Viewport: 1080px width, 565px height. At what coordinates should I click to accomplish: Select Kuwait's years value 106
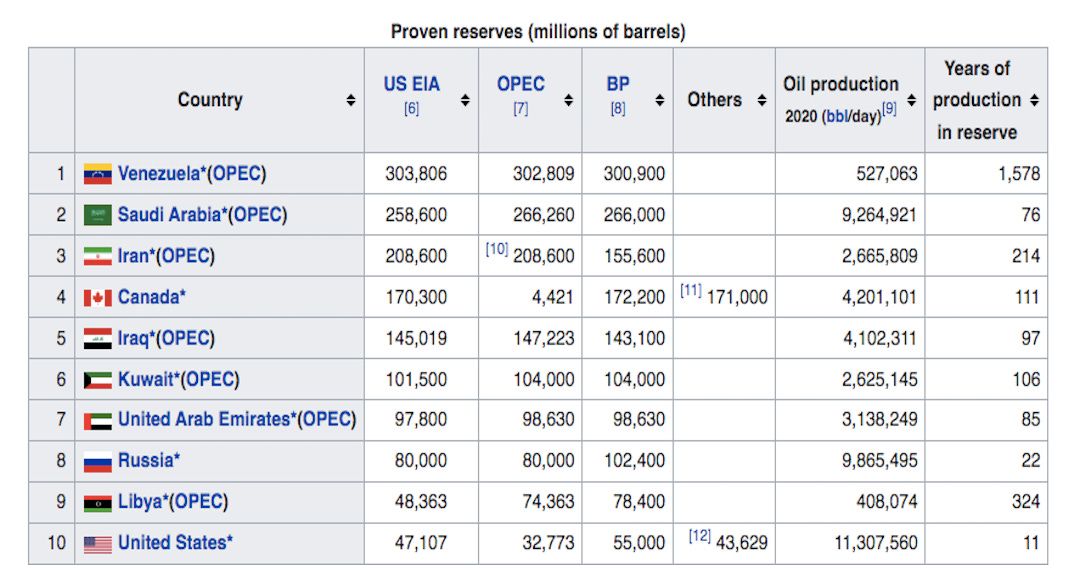[1026, 380]
